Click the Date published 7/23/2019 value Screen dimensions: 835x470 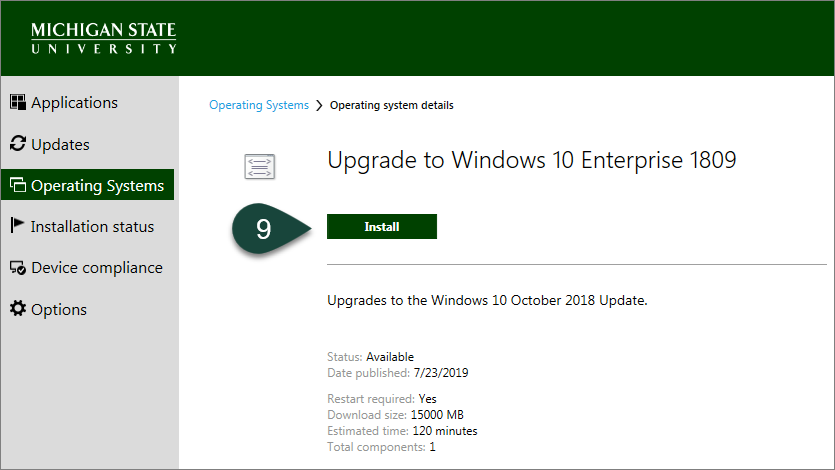click(441, 373)
